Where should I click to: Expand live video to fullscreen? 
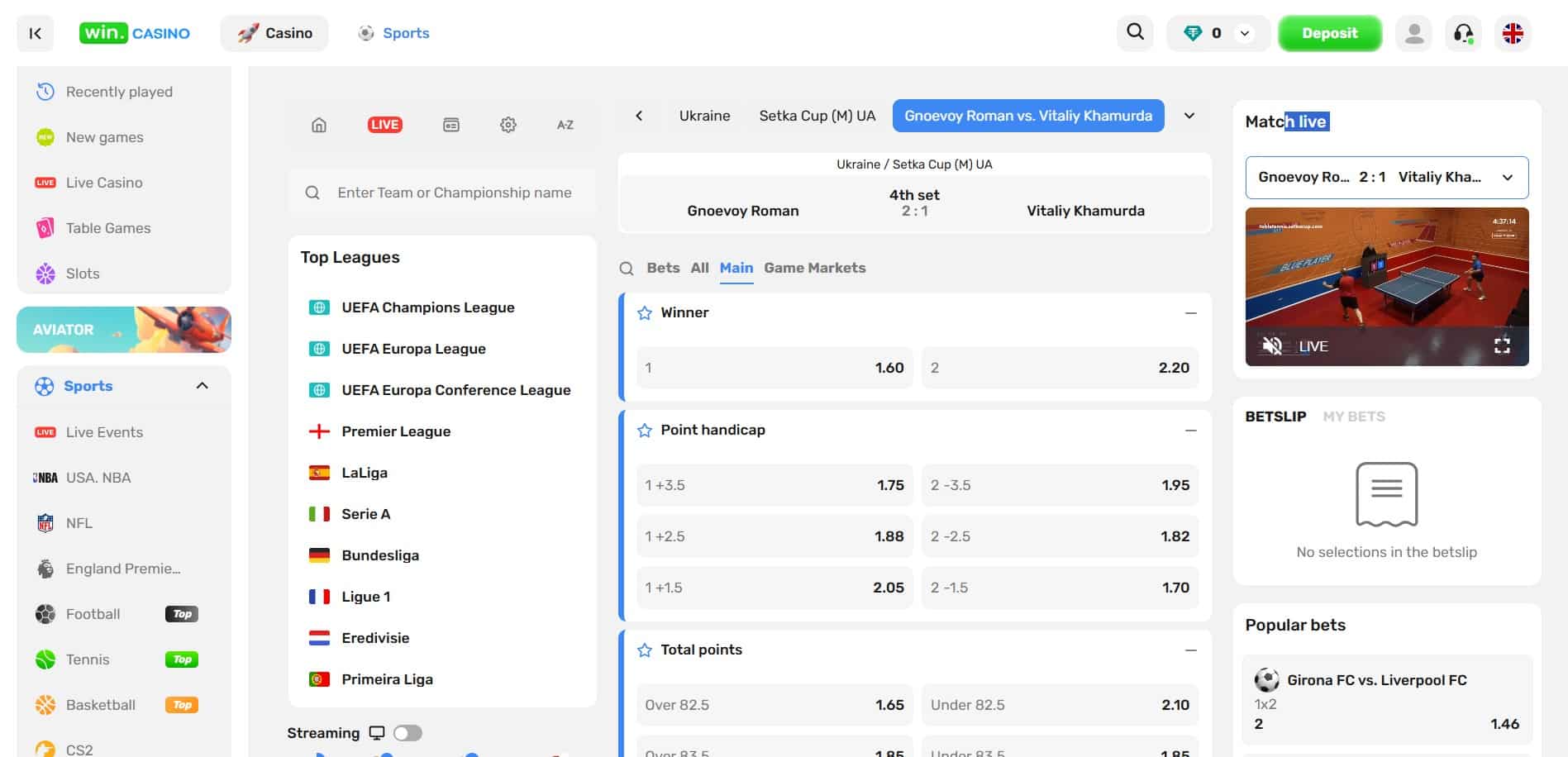[1502, 345]
